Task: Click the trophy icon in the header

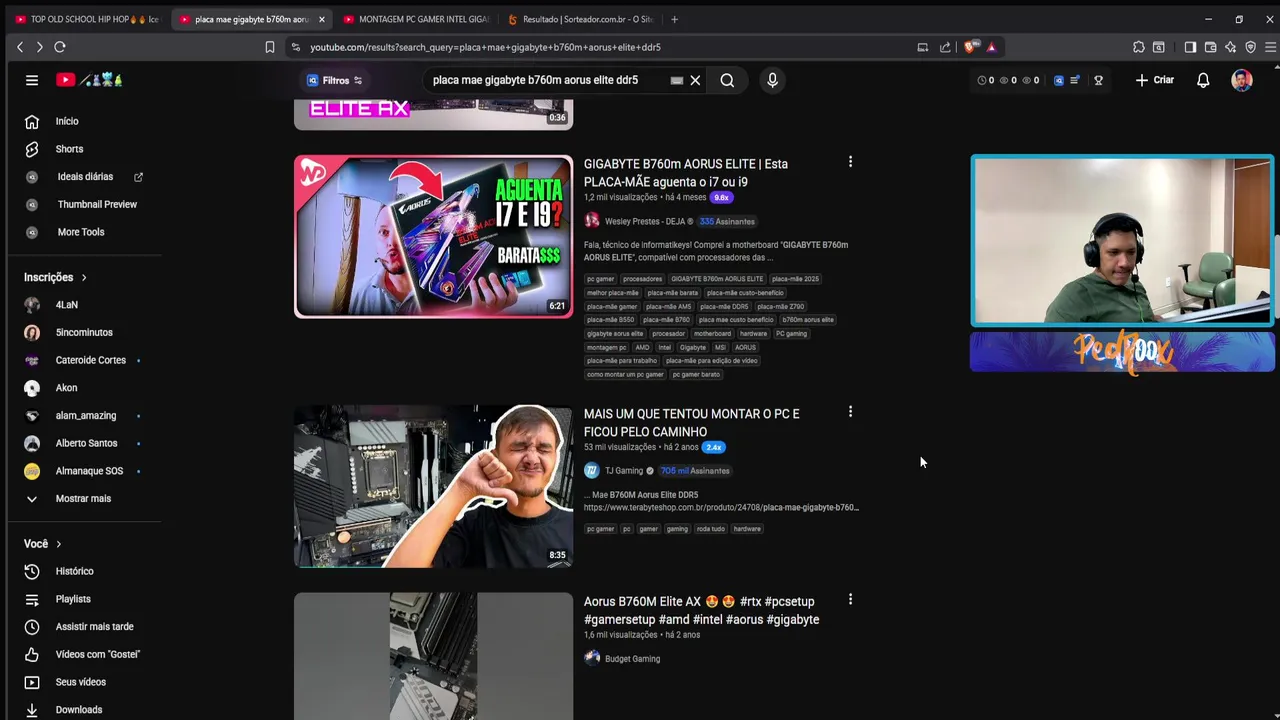Action: 1098,80
